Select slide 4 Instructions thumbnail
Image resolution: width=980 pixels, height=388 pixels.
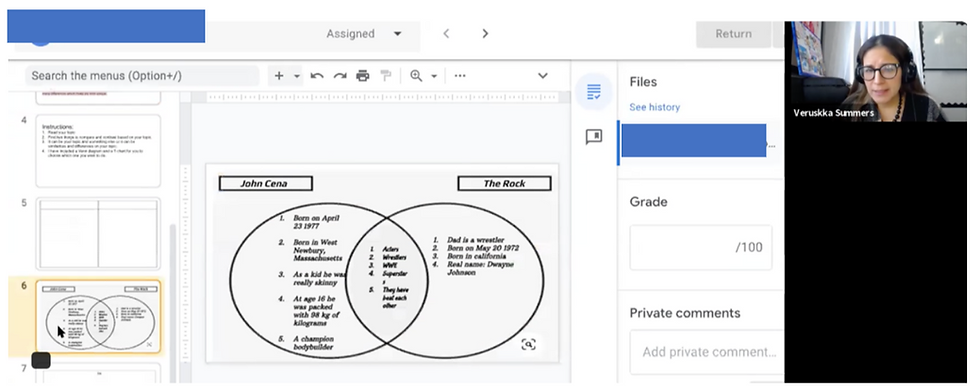[x=98, y=151]
